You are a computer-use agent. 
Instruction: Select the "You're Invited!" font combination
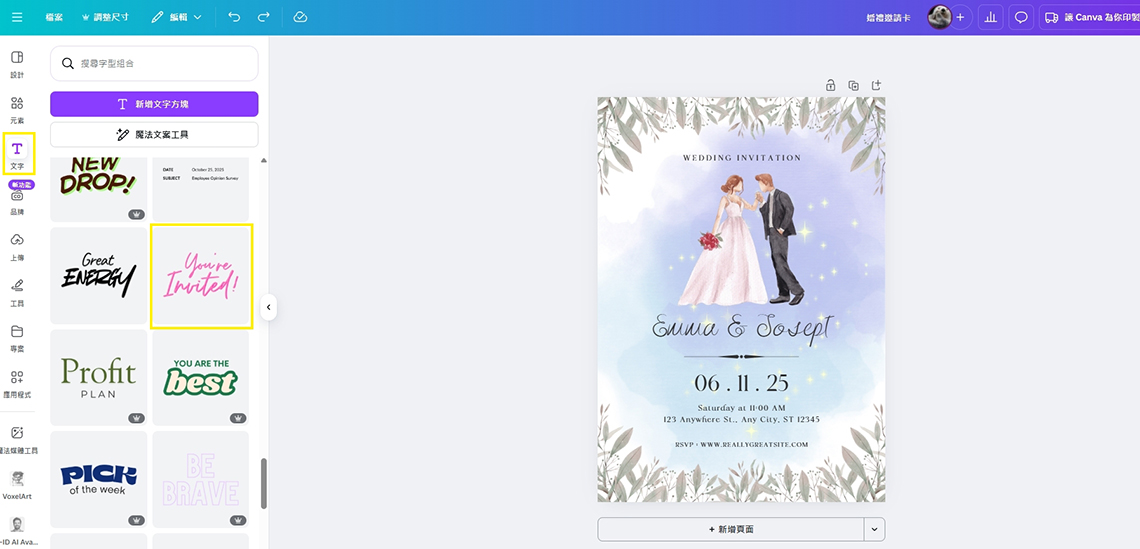click(201, 276)
